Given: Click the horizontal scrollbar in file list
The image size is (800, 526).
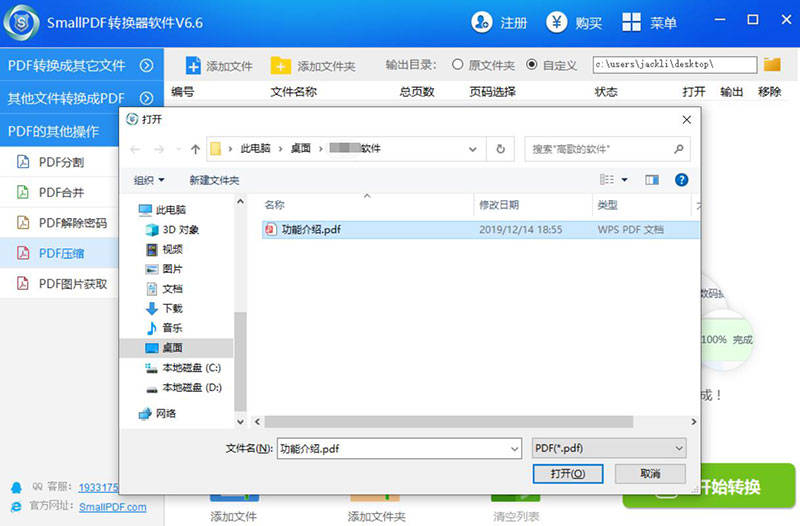Looking at the screenshot, I should point(449,422).
